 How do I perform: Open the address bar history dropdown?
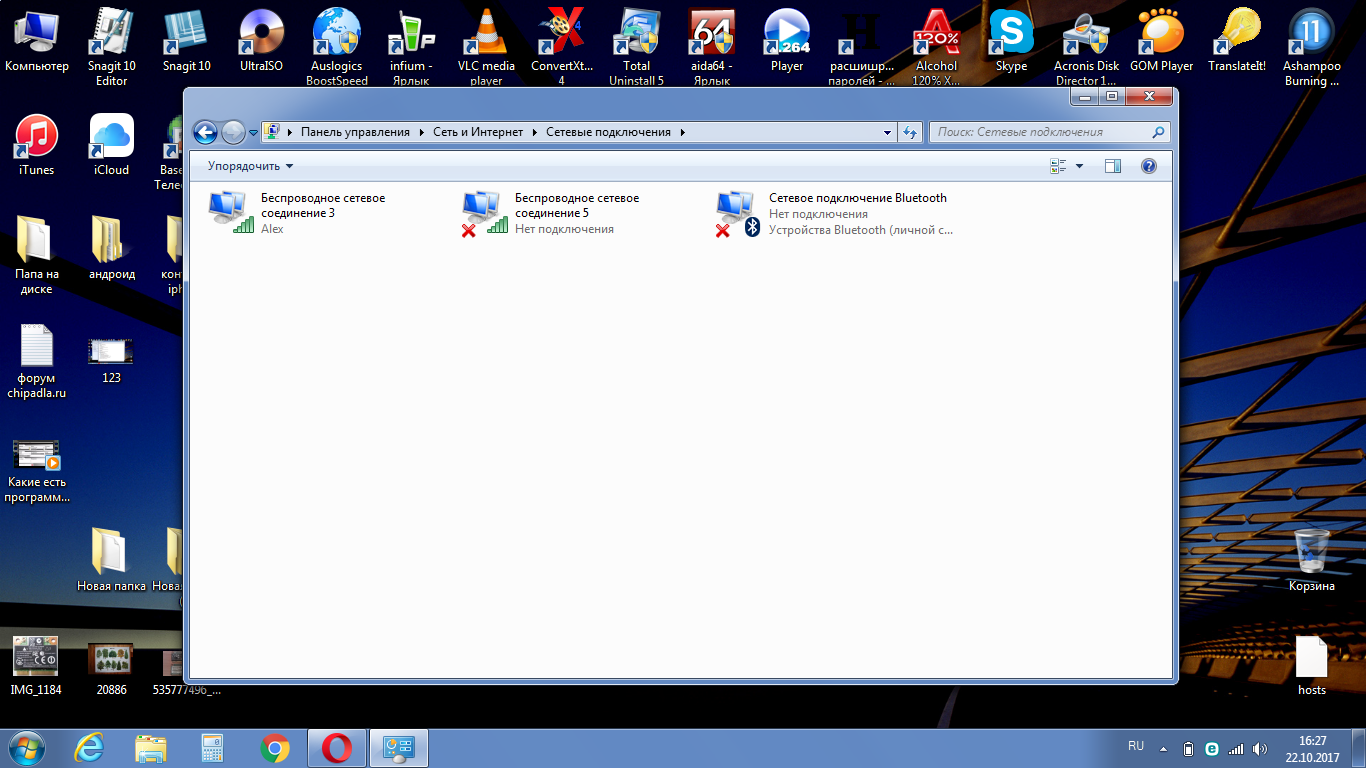point(888,132)
